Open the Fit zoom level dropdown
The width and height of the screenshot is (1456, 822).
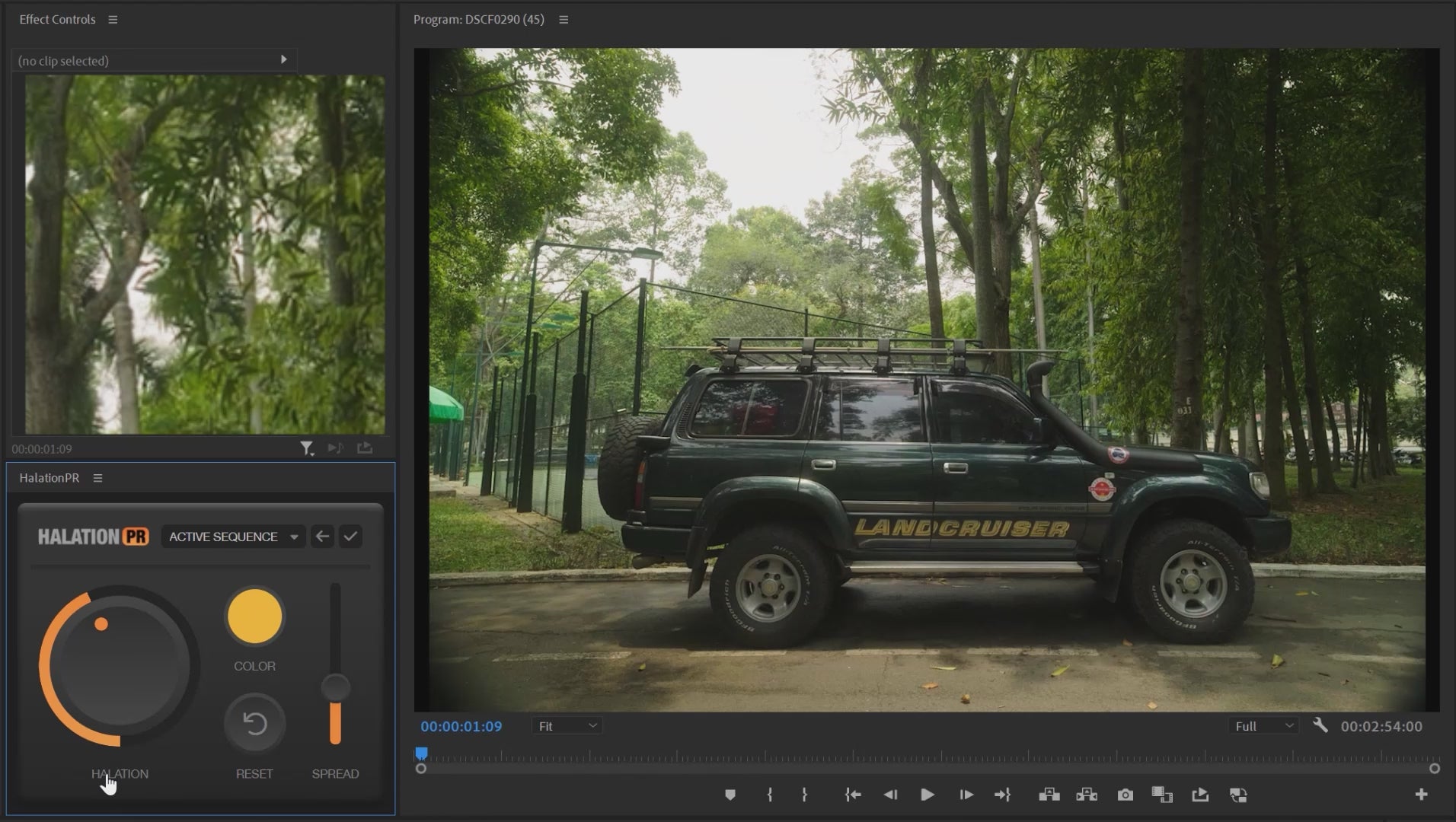(x=567, y=726)
